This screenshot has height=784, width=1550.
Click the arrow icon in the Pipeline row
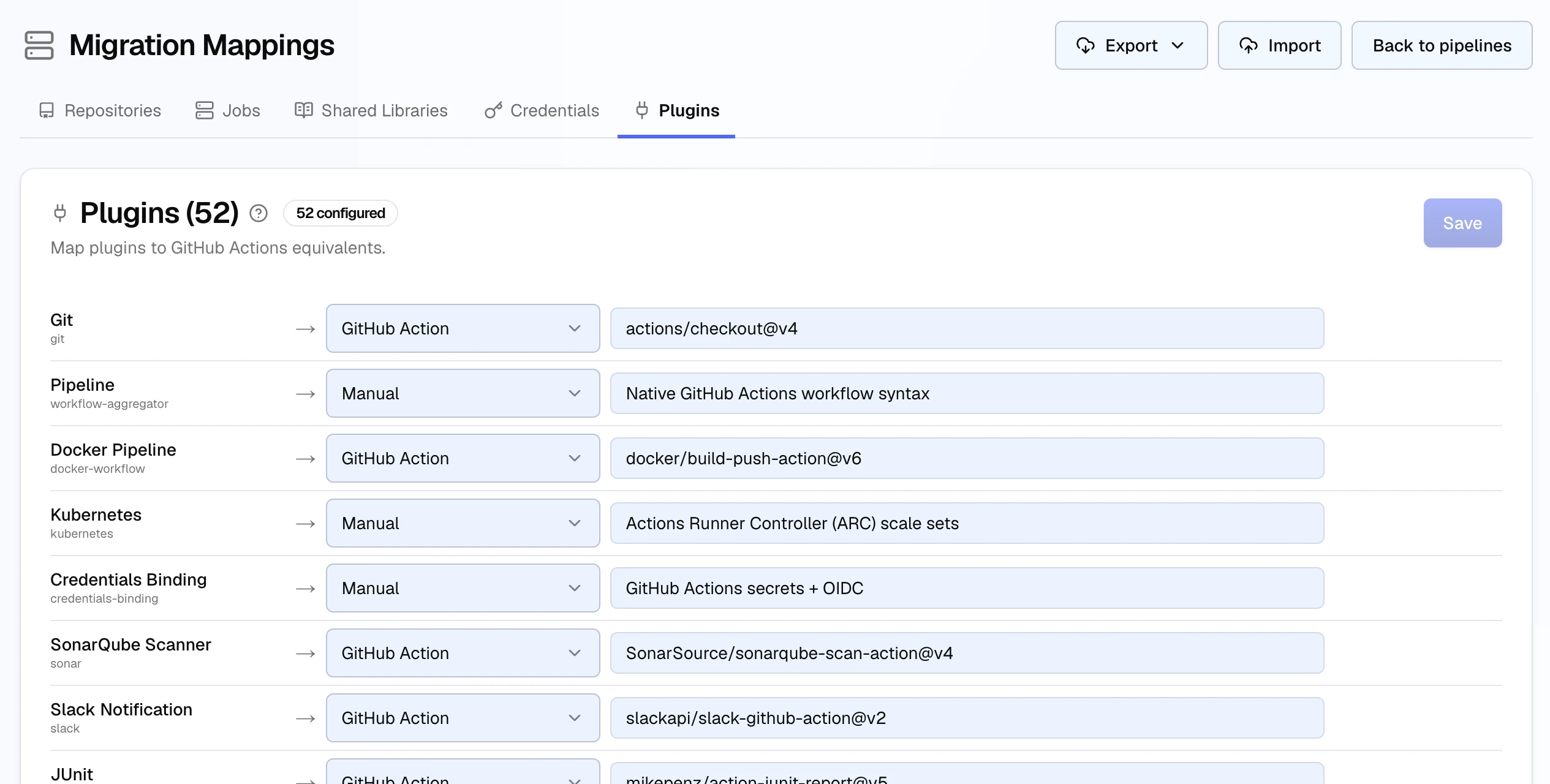point(305,394)
